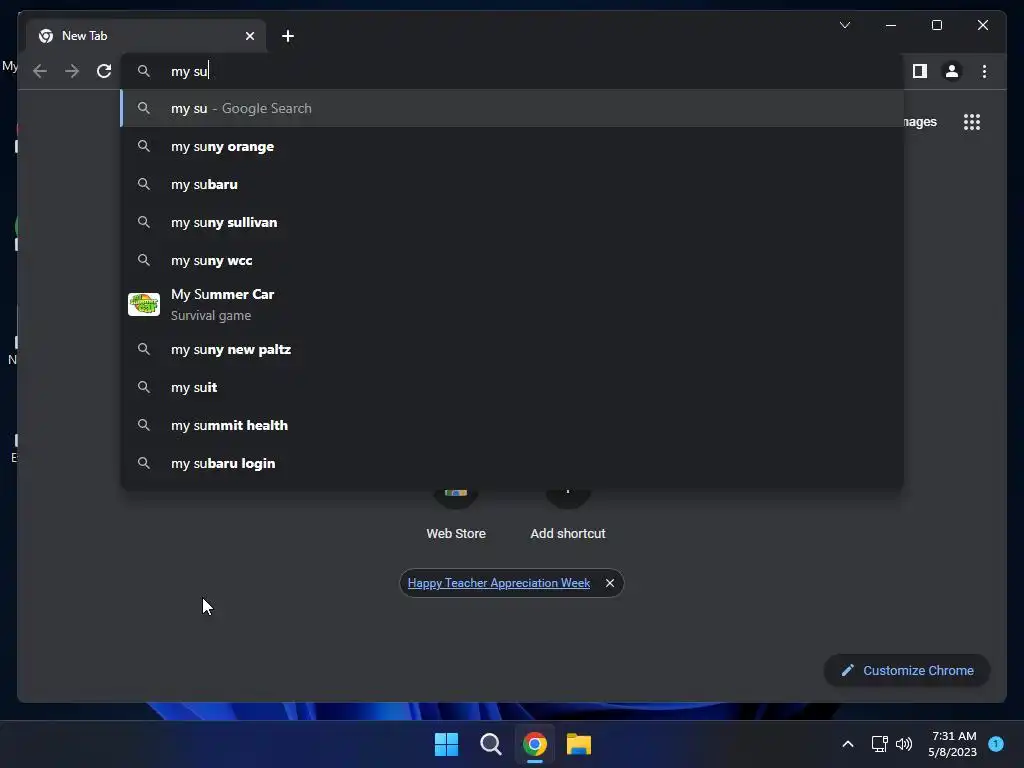Show hidden system tray icons
The image size is (1024, 768).
(x=847, y=744)
